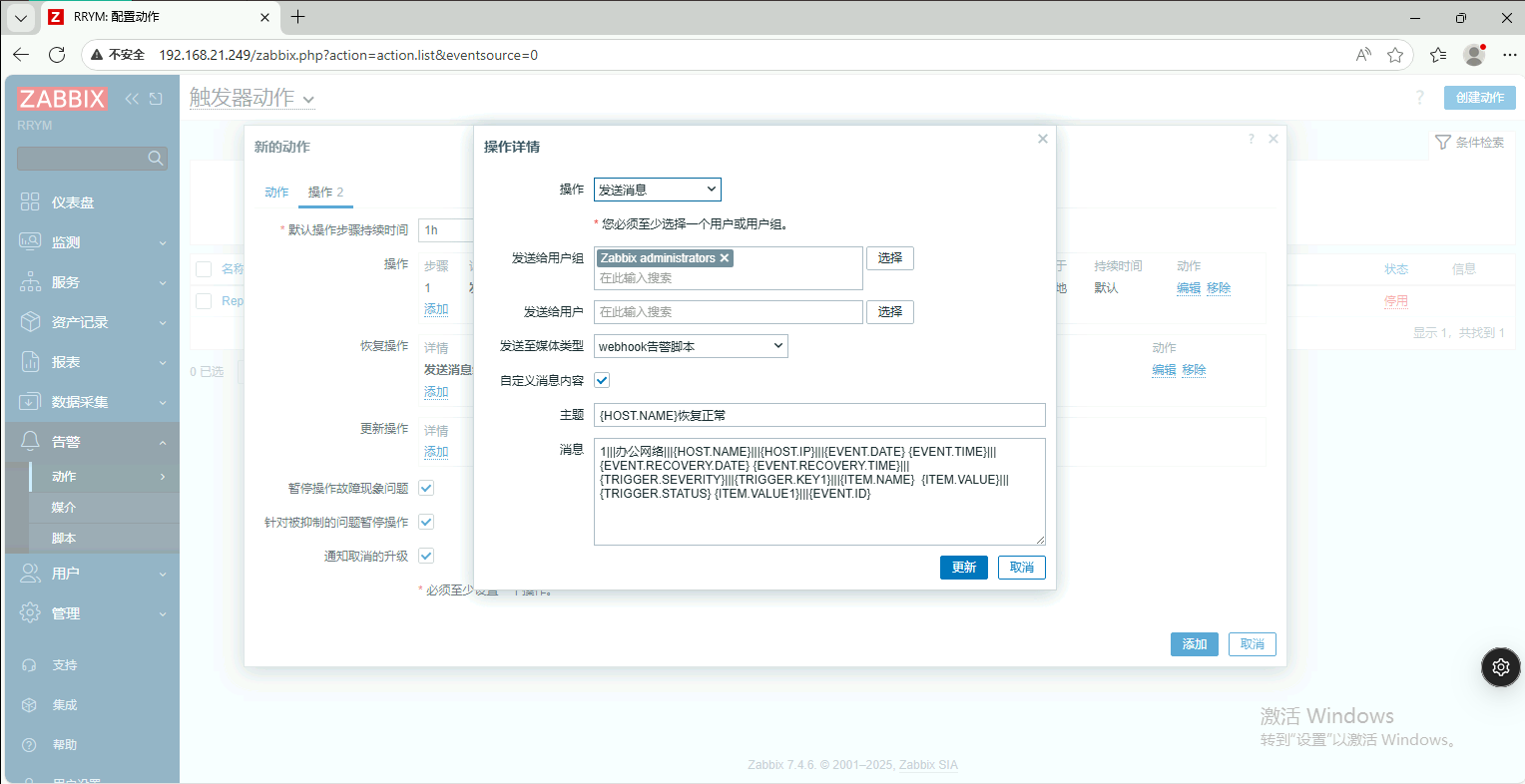1525x784 pixels.
Task: Click the blue Update button
Action: click(963, 568)
